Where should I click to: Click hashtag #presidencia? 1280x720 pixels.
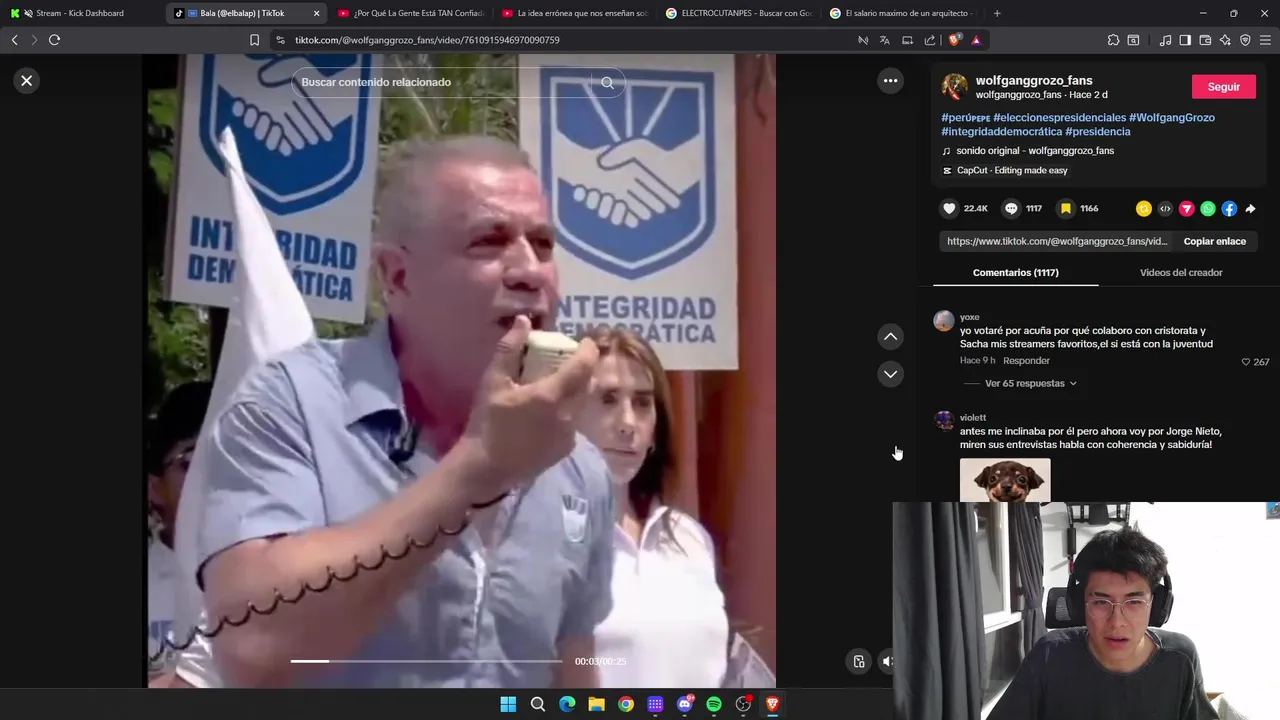(1098, 132)
